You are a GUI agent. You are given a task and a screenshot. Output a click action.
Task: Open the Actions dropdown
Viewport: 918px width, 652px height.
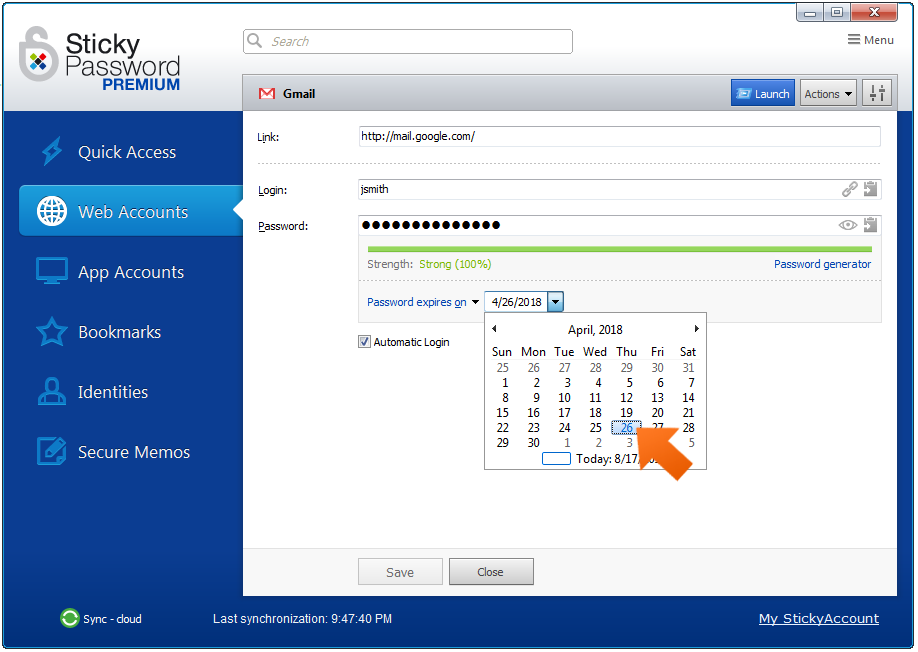(x=828, y=93)
